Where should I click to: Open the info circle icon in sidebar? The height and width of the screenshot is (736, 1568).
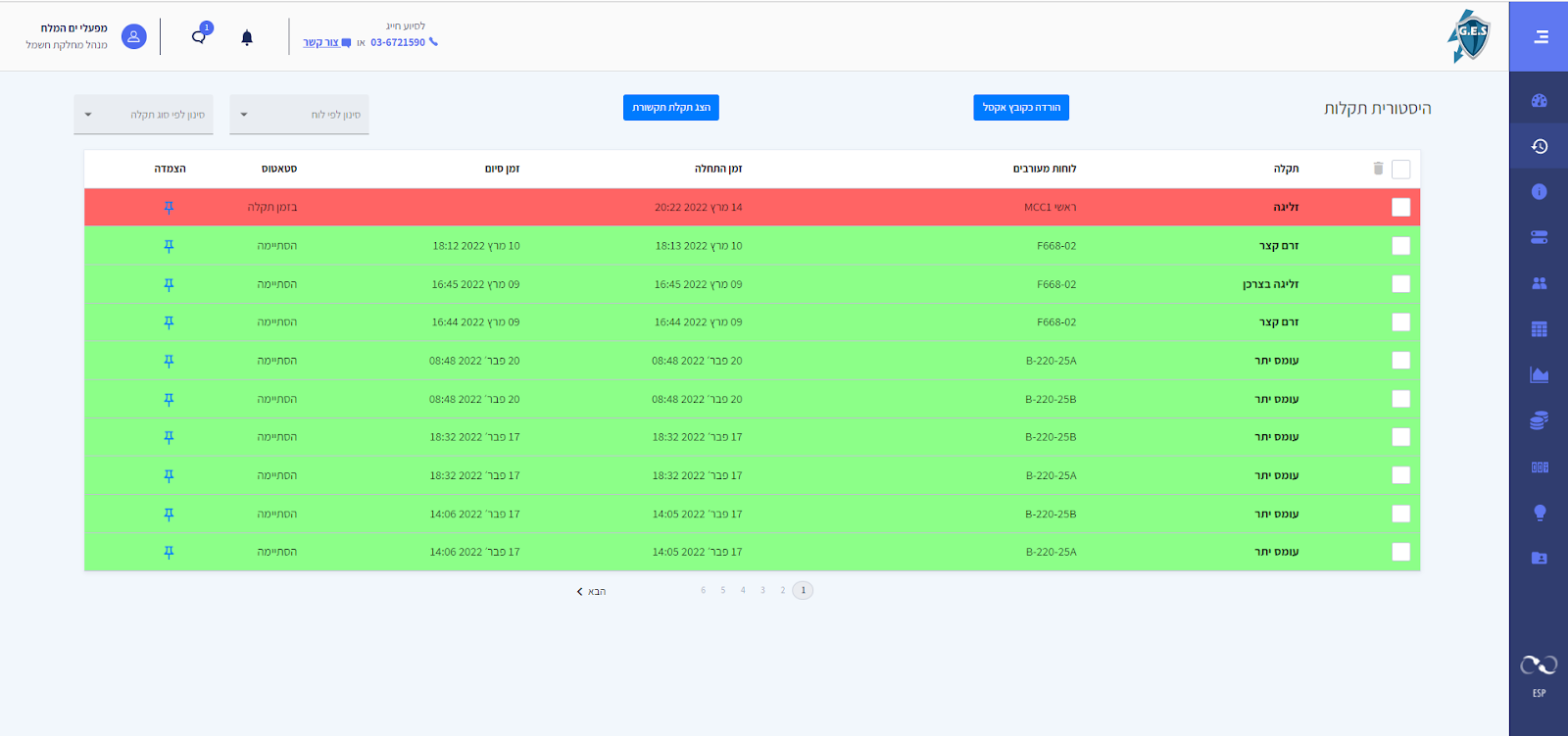pyautogui.click(x=1540, y=191)
